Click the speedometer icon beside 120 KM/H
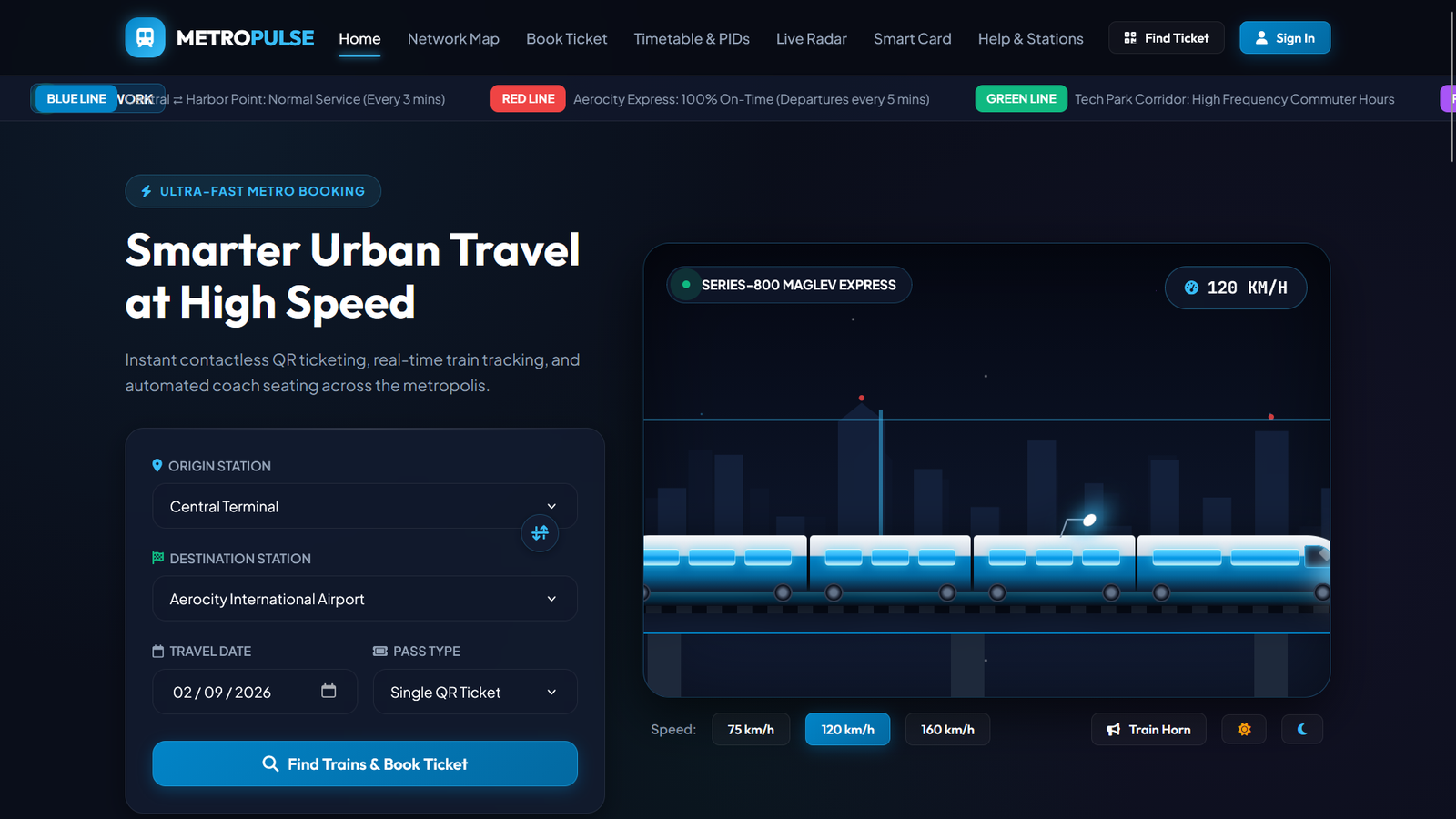The width and height of the screenshot is (1456, 819). tap(1191, 288)
